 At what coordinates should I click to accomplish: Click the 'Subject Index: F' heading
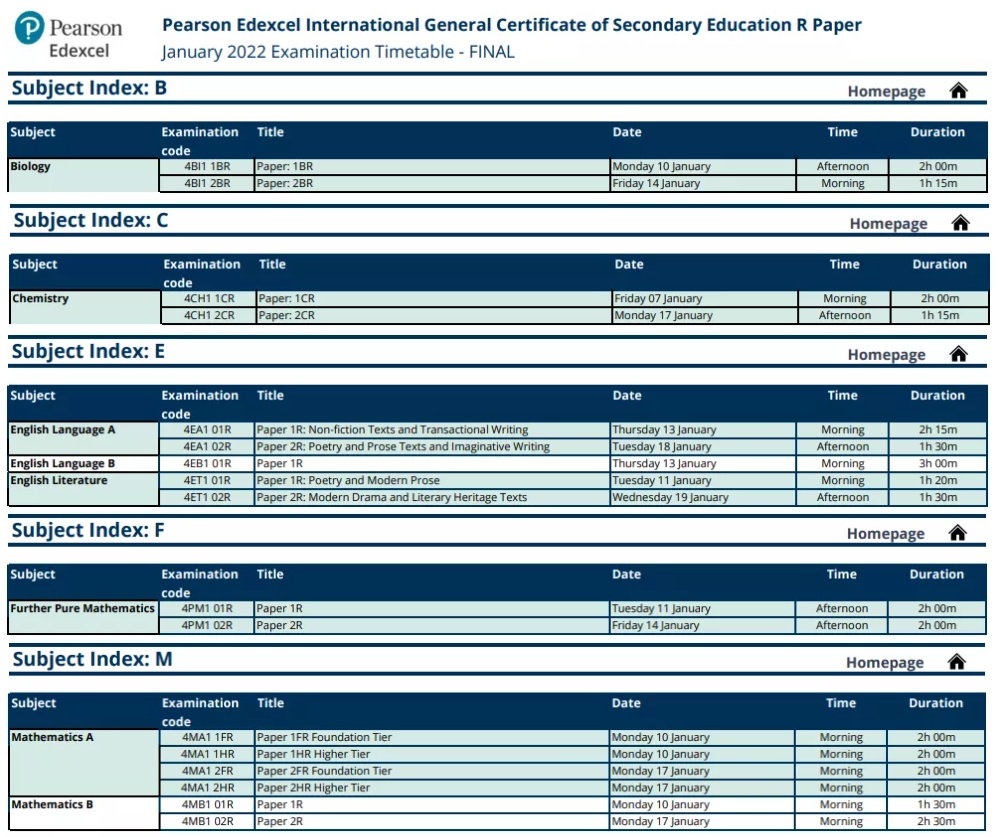(x=88, y=530)
